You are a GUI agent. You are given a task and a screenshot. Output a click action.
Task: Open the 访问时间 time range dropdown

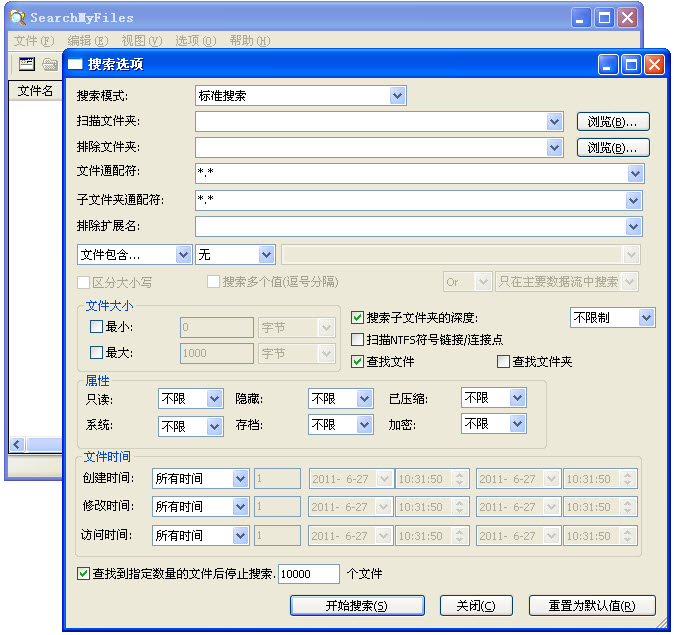pyautogui.click(x=241, y=536)
